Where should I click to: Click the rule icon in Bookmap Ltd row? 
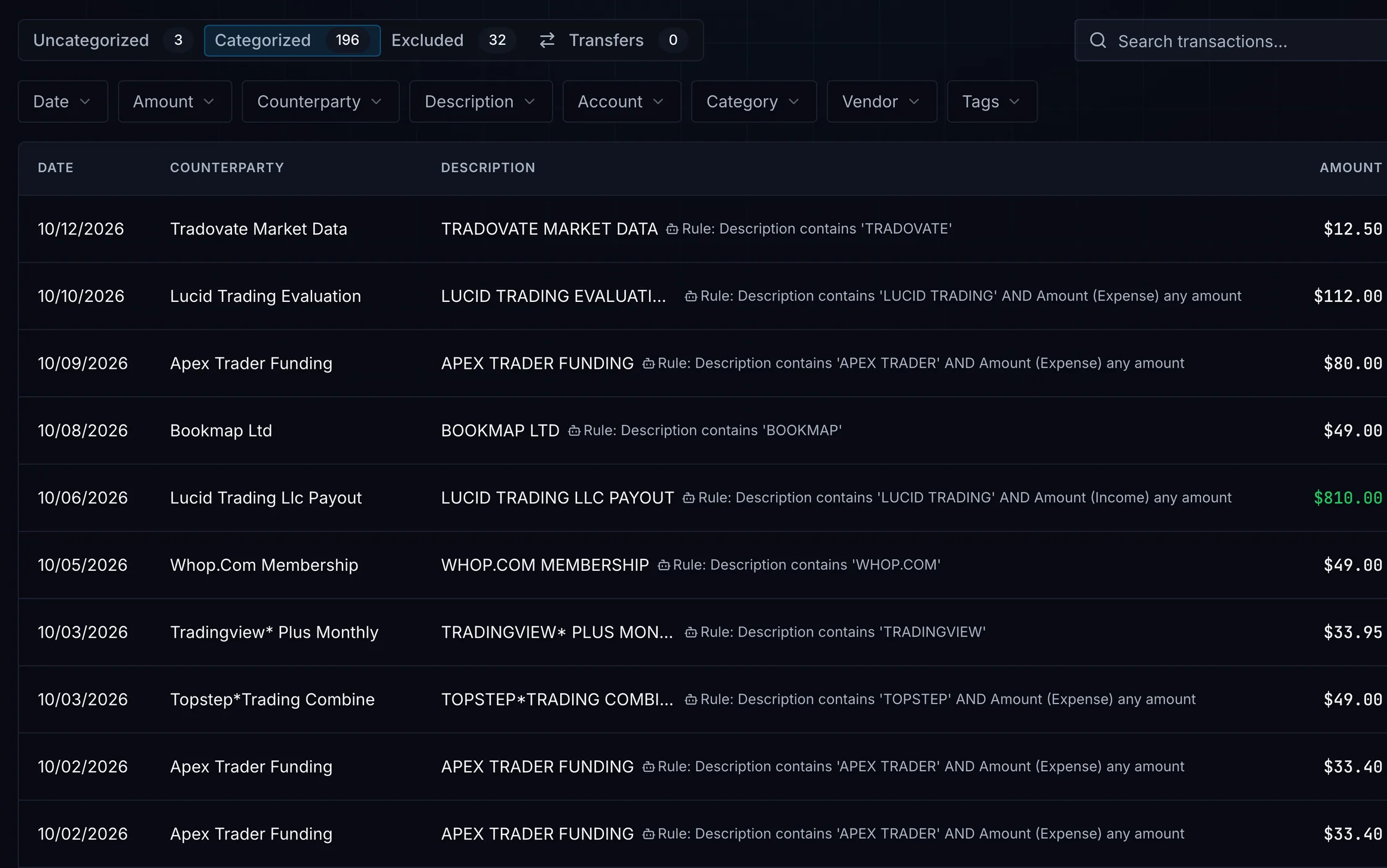[x=574, y=430]
